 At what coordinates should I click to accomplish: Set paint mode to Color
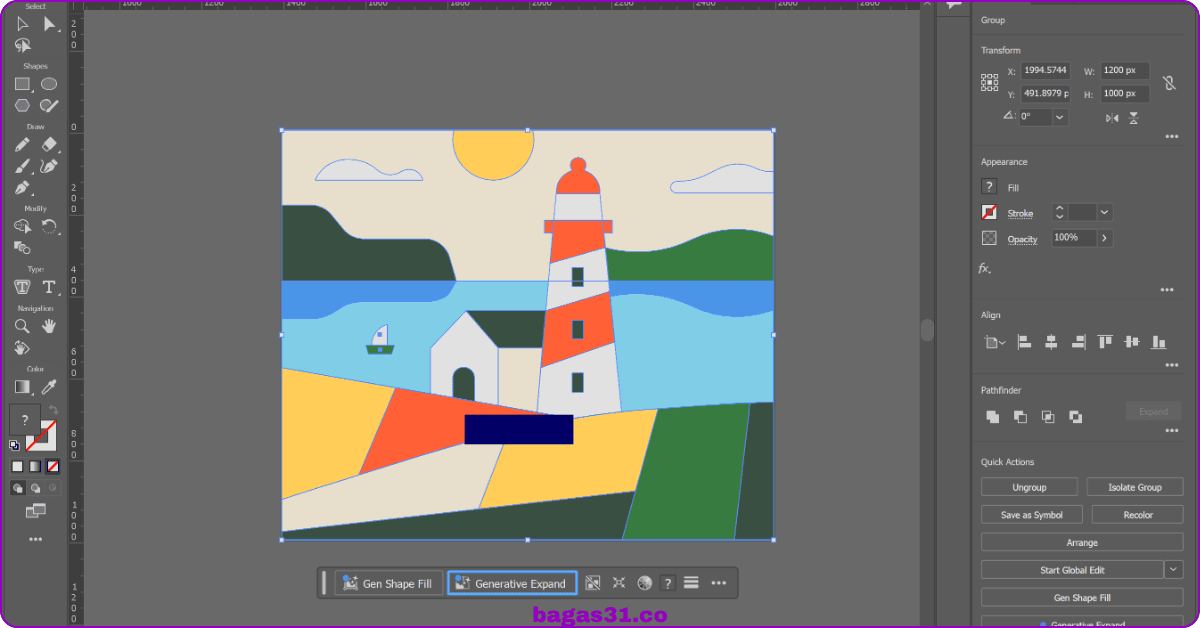[x=17, y=466]
